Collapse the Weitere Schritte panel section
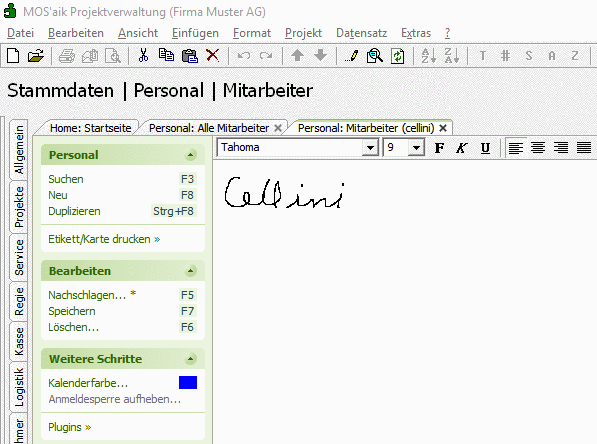This screenshot has width=597, height=444. (190, 359)
